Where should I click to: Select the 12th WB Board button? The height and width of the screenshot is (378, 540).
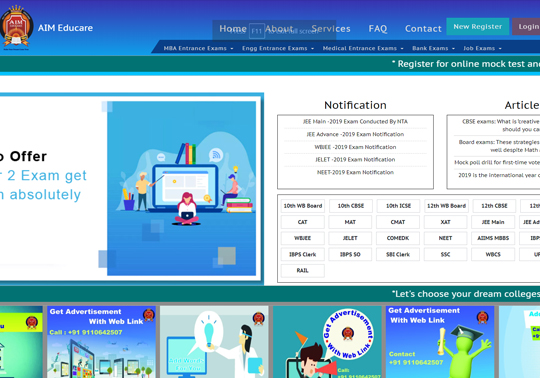pos(446,206)
